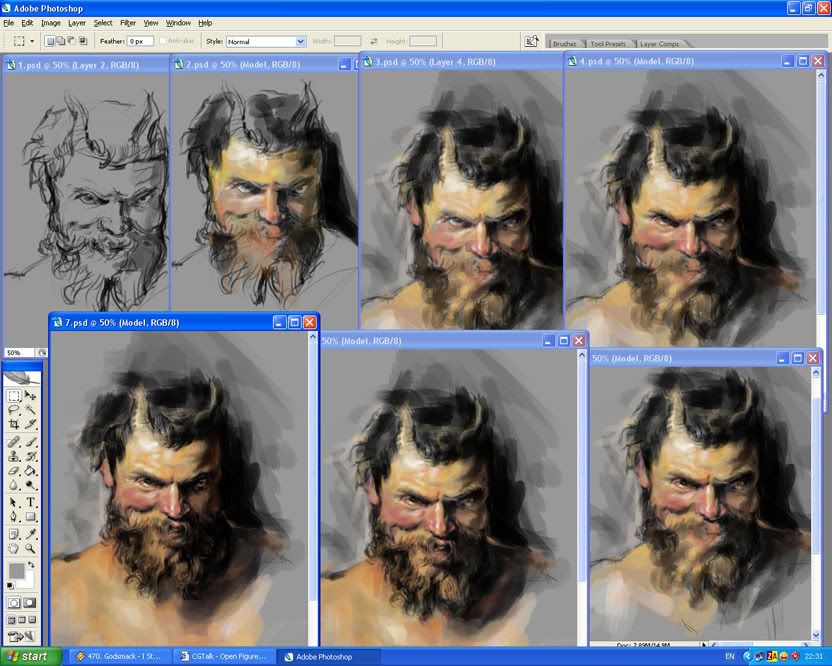Image resolution: width=832 pixels, height=666 pixels.
Task: Expand the tool preset picker arrow
Action: [33, 41]
